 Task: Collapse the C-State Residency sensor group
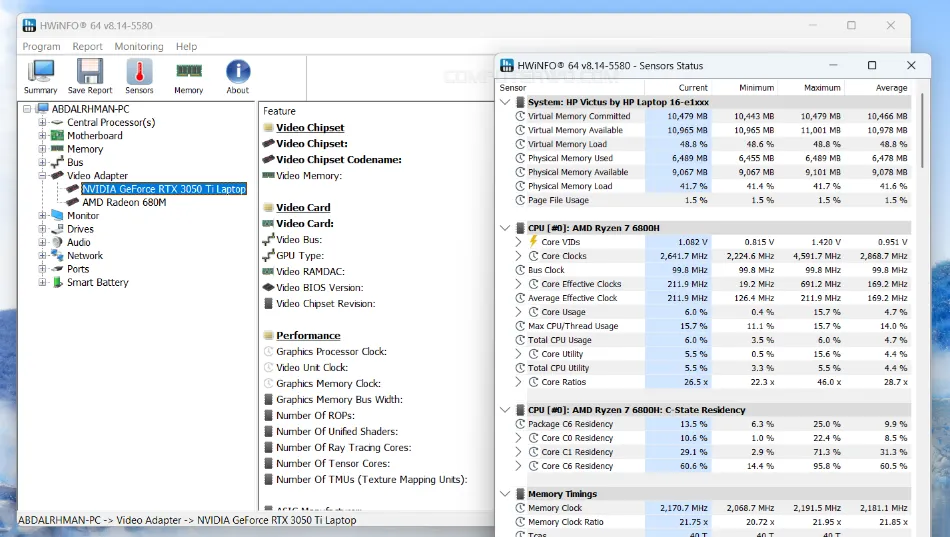(x=505, y=410)
